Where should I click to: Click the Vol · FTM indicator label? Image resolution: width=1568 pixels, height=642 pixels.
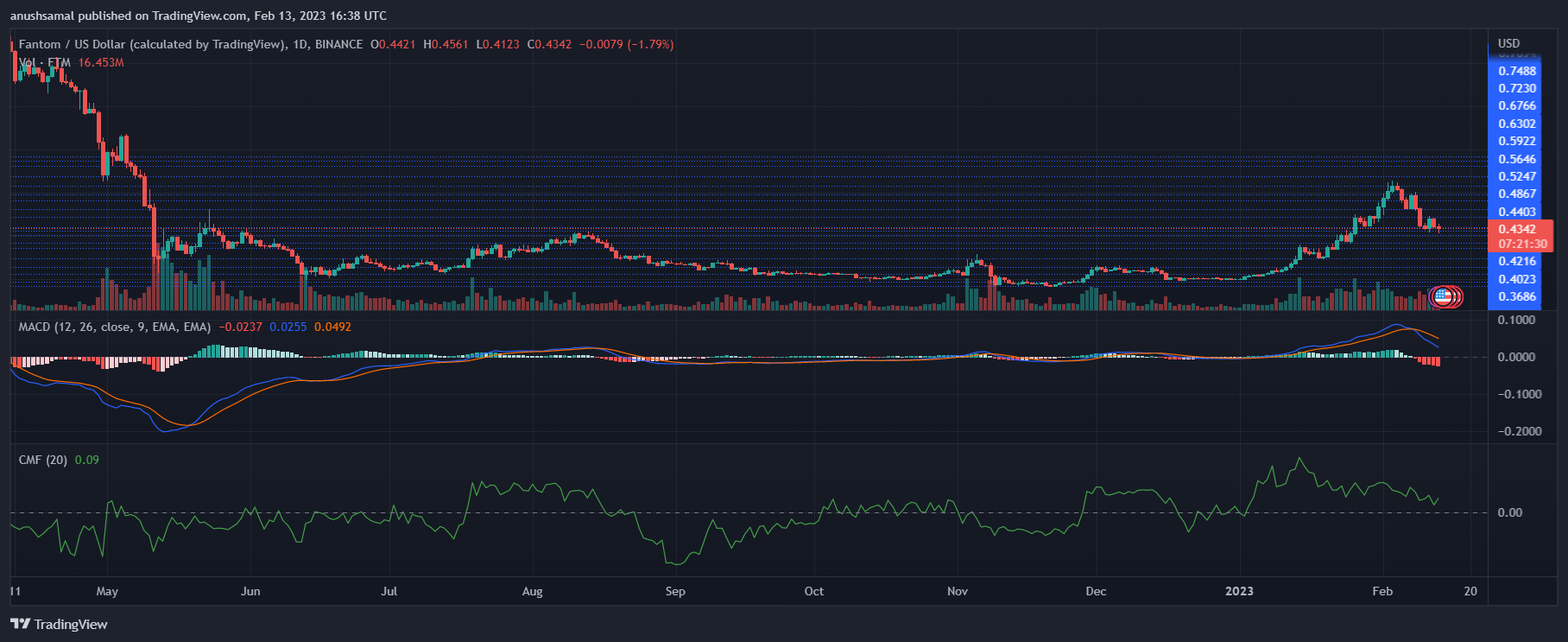[x=45, y=62]
